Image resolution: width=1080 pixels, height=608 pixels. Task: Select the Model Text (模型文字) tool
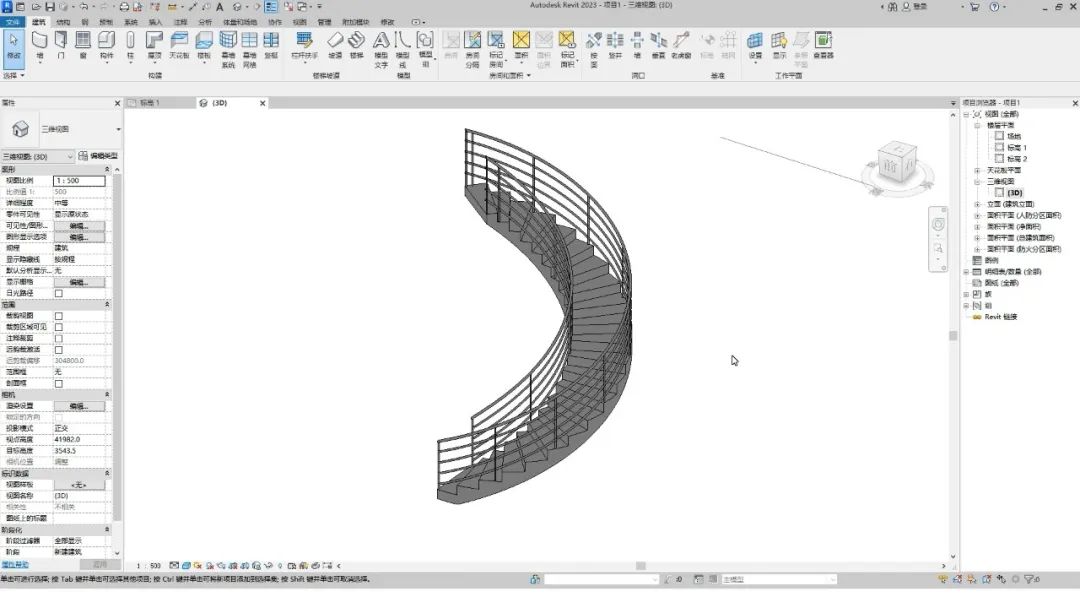tap(381, 49)
